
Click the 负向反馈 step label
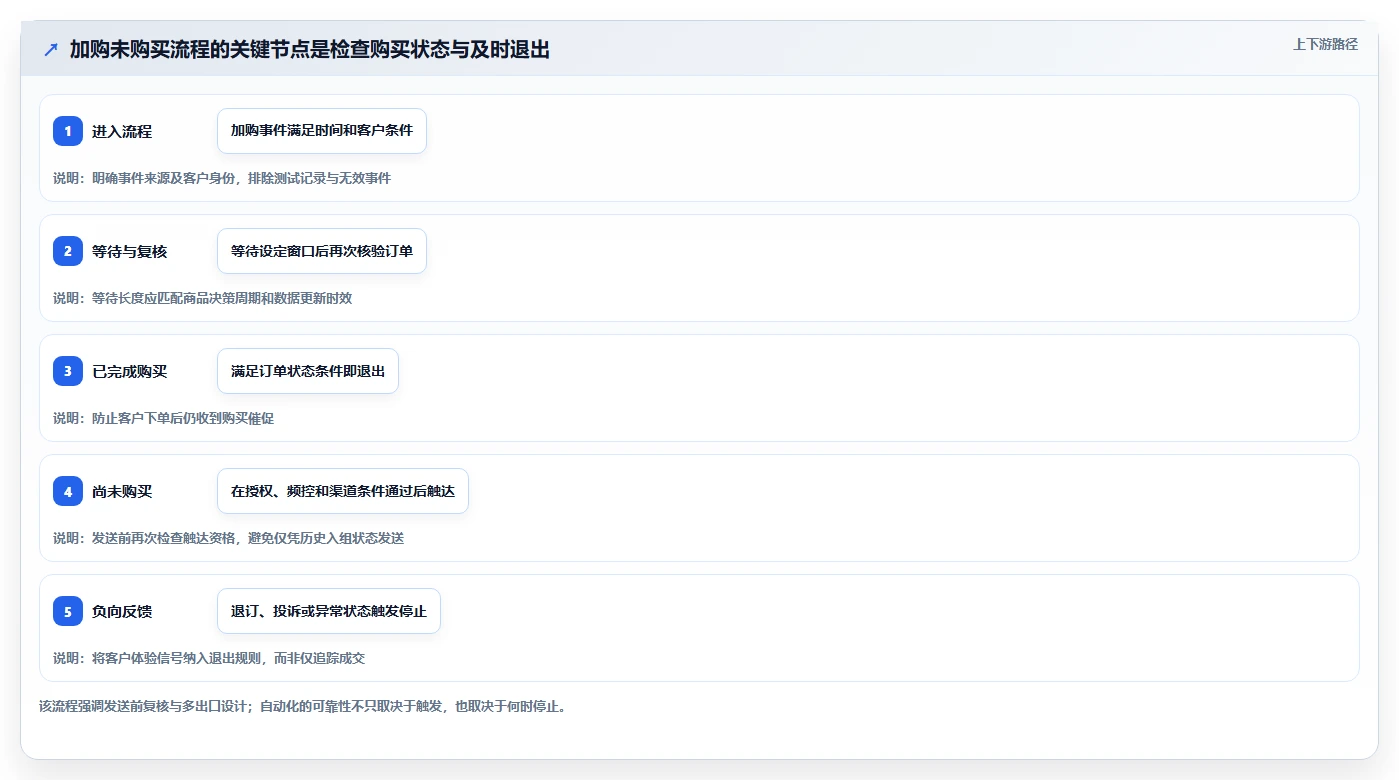click(122, 611)
